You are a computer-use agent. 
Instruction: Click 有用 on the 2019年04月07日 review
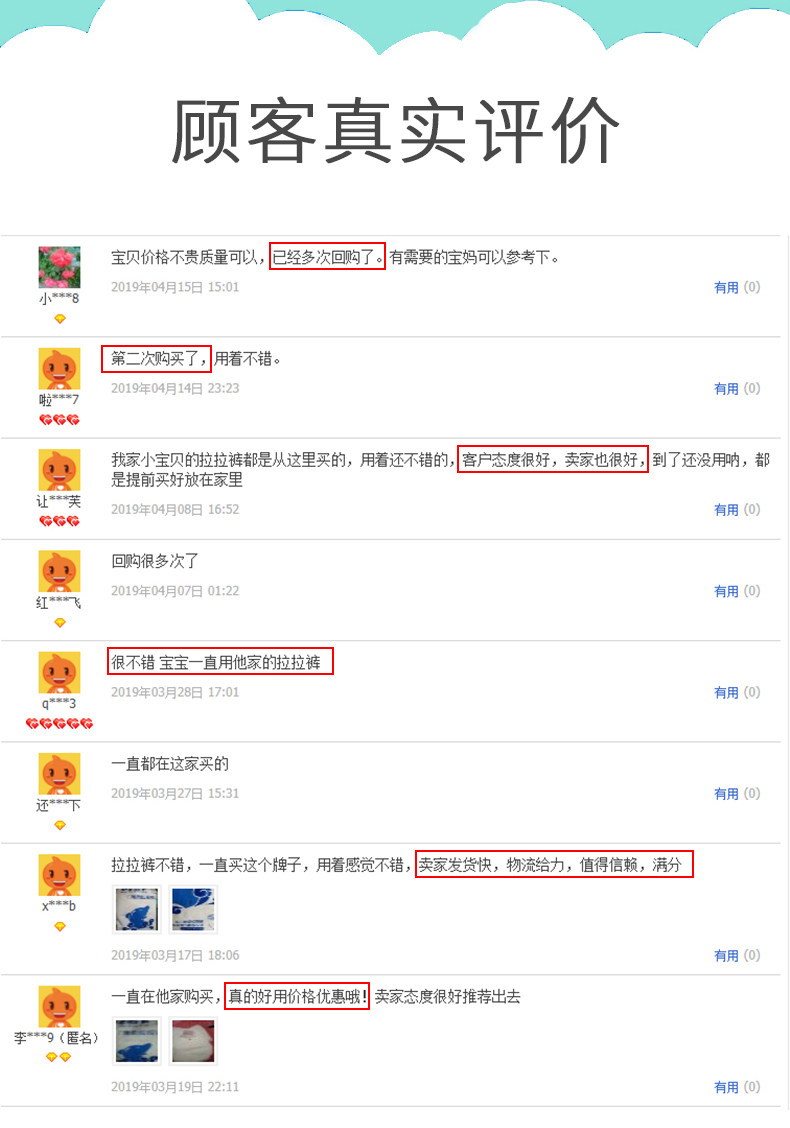click(726, 591)
